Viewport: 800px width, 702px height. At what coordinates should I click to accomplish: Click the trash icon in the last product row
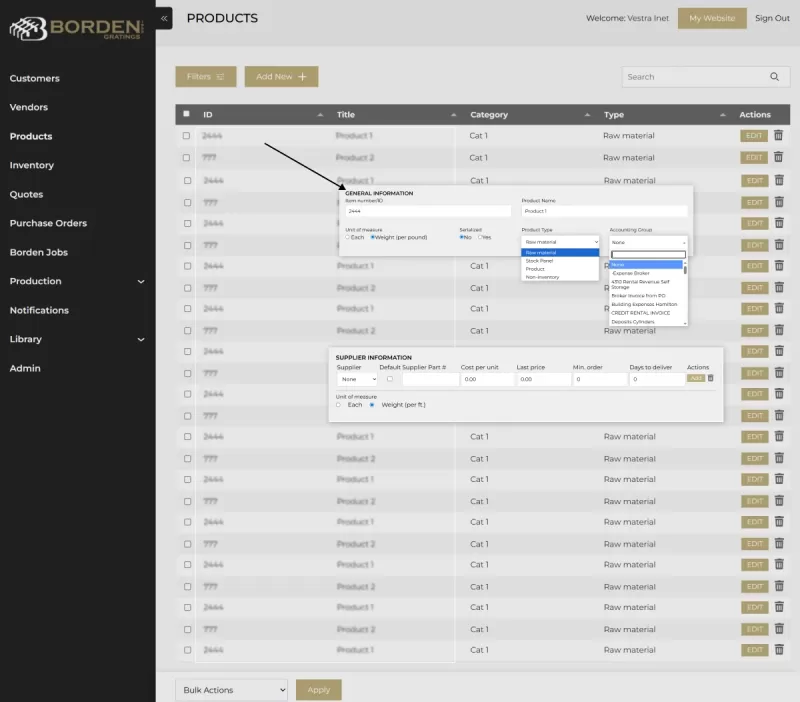click(x=778, y=650)
